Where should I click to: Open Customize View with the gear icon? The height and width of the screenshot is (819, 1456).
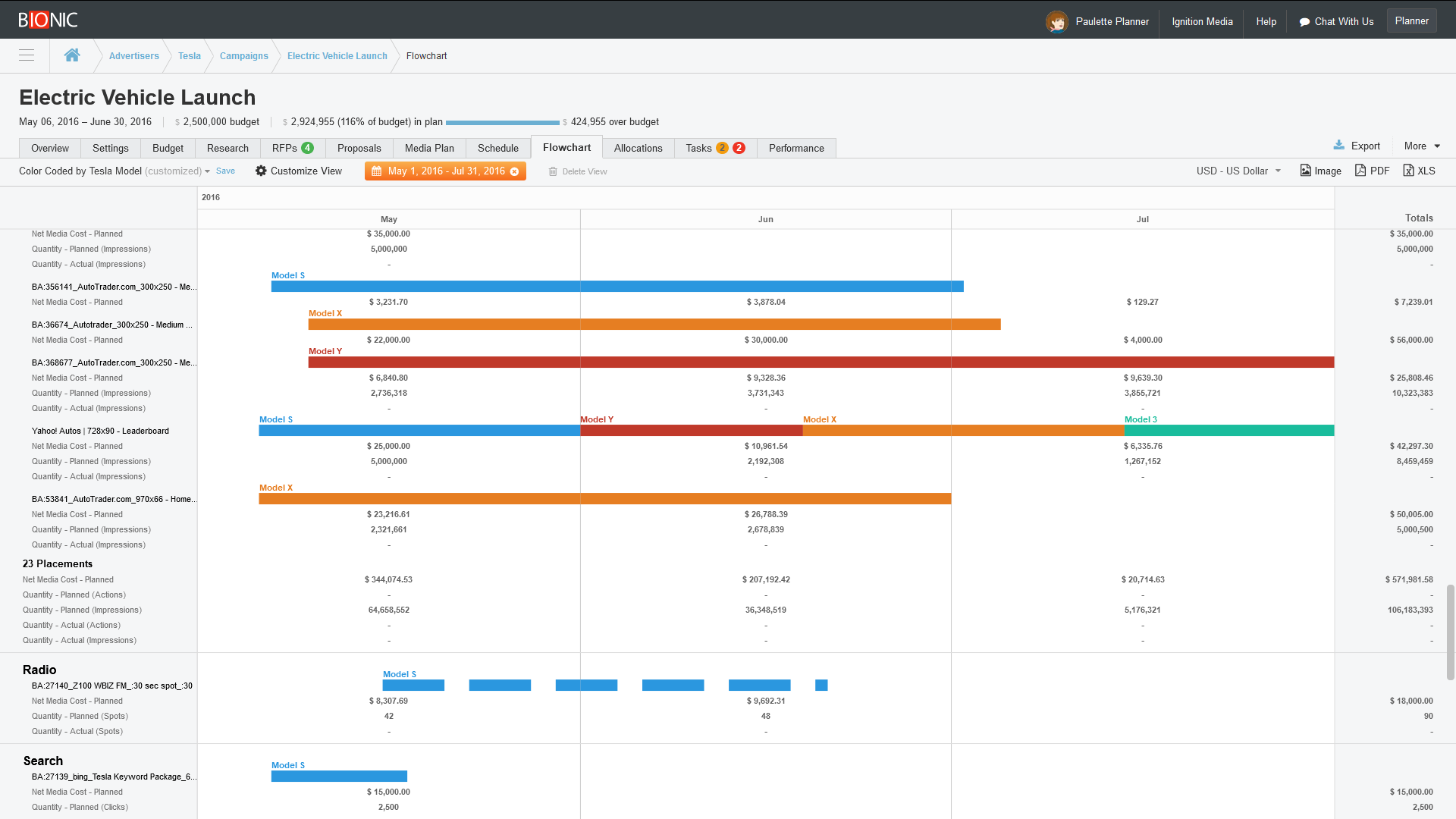[261, 171]
